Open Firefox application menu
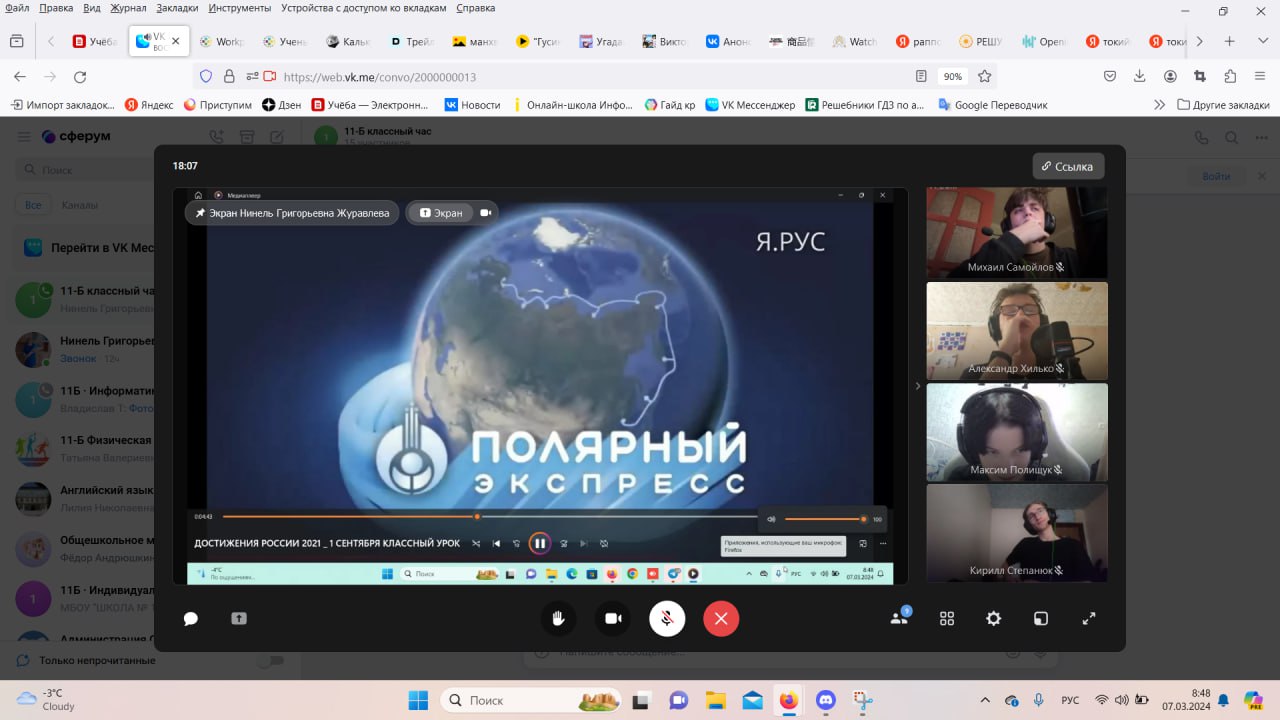The width and height of the screenshot is (1280, 720). coord(1261,76)
